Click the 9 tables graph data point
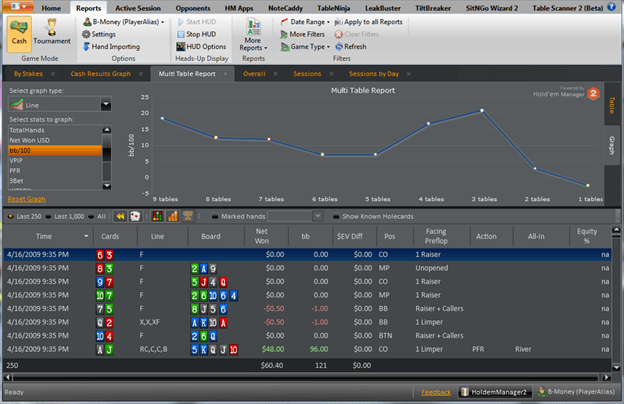The image size is (624, 404). (162, 118)
